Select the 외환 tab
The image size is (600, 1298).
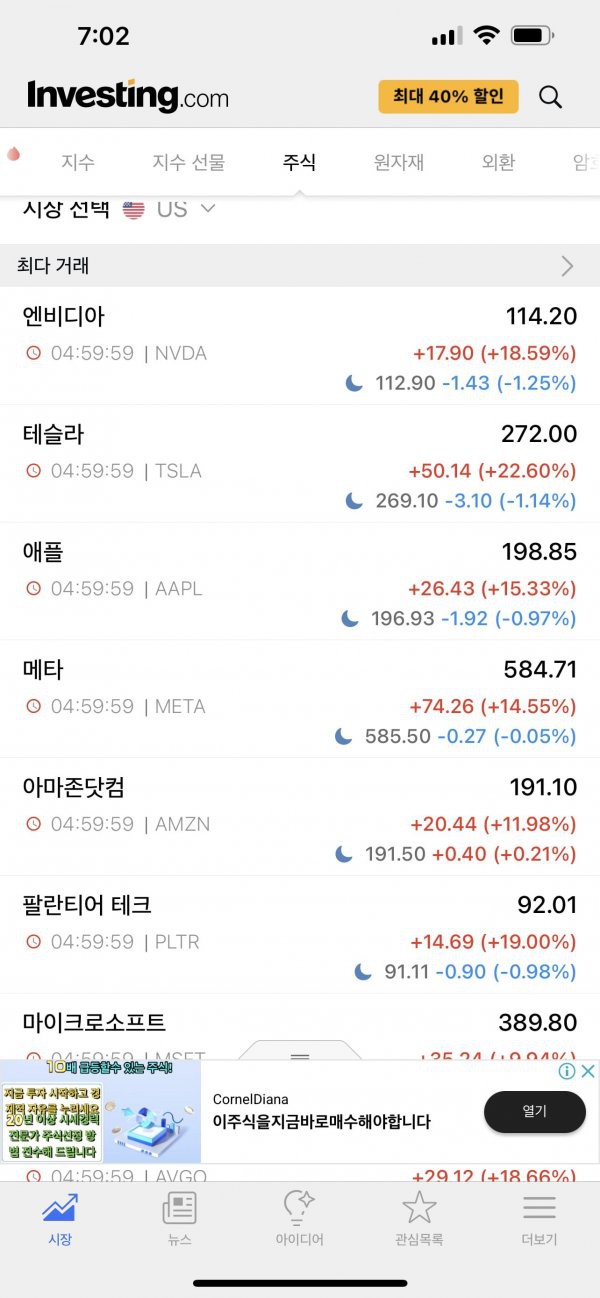coord(498,162)
